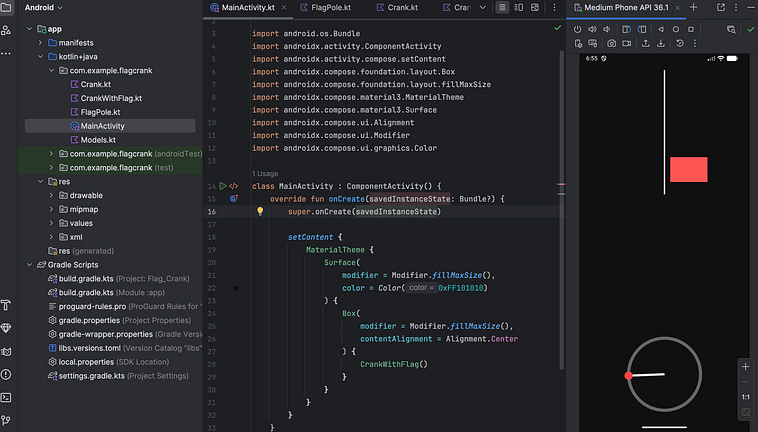Select libs.versions.toml file

[89, 348]
